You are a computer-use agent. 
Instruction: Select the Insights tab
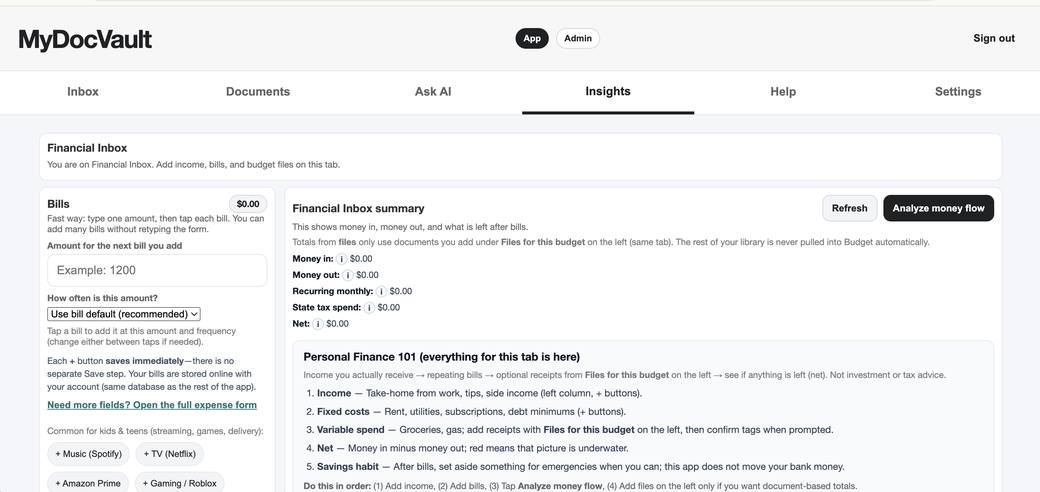[x=608, y=92]
